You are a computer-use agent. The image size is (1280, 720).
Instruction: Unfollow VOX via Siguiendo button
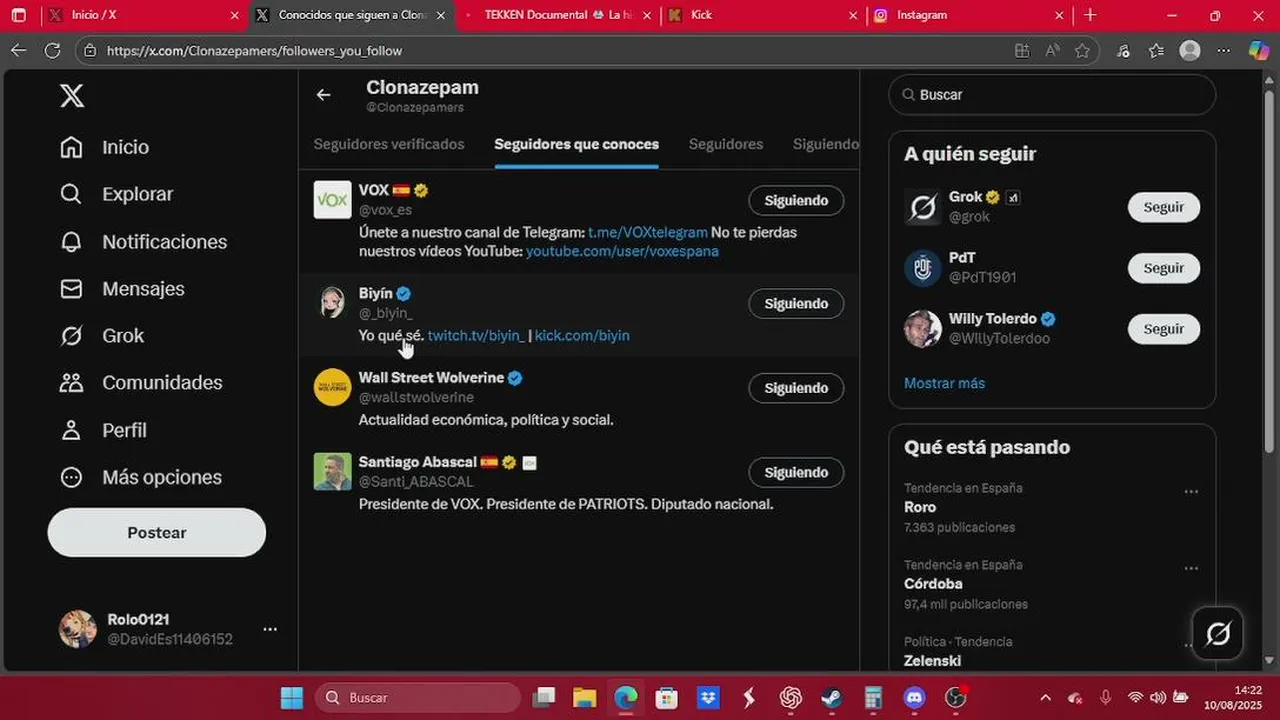pyautogui.click(x=796, y=200)
